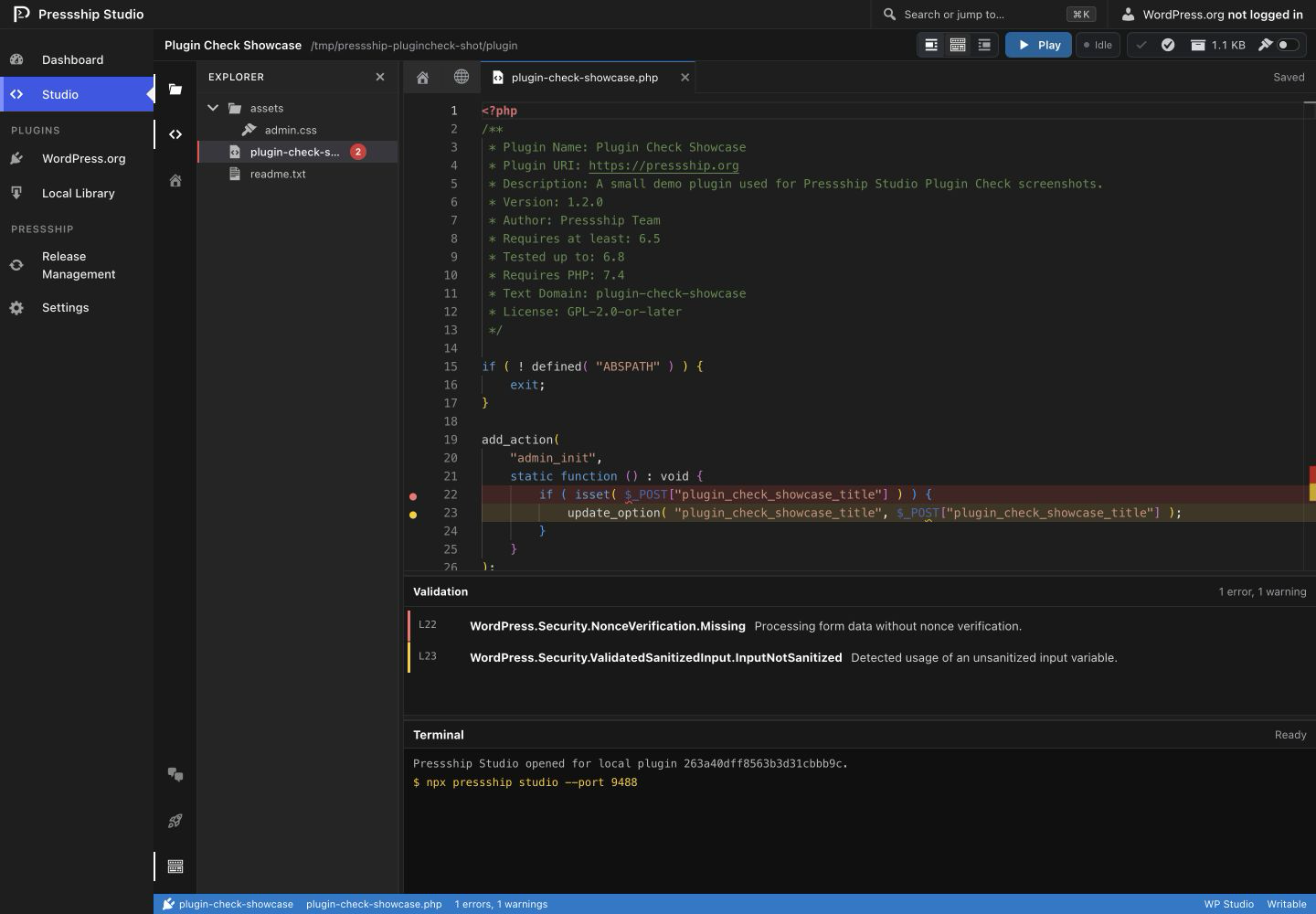Close the Explorer panel
Viewport: 1316px width, 914px height.
click(x=380, y=77)
